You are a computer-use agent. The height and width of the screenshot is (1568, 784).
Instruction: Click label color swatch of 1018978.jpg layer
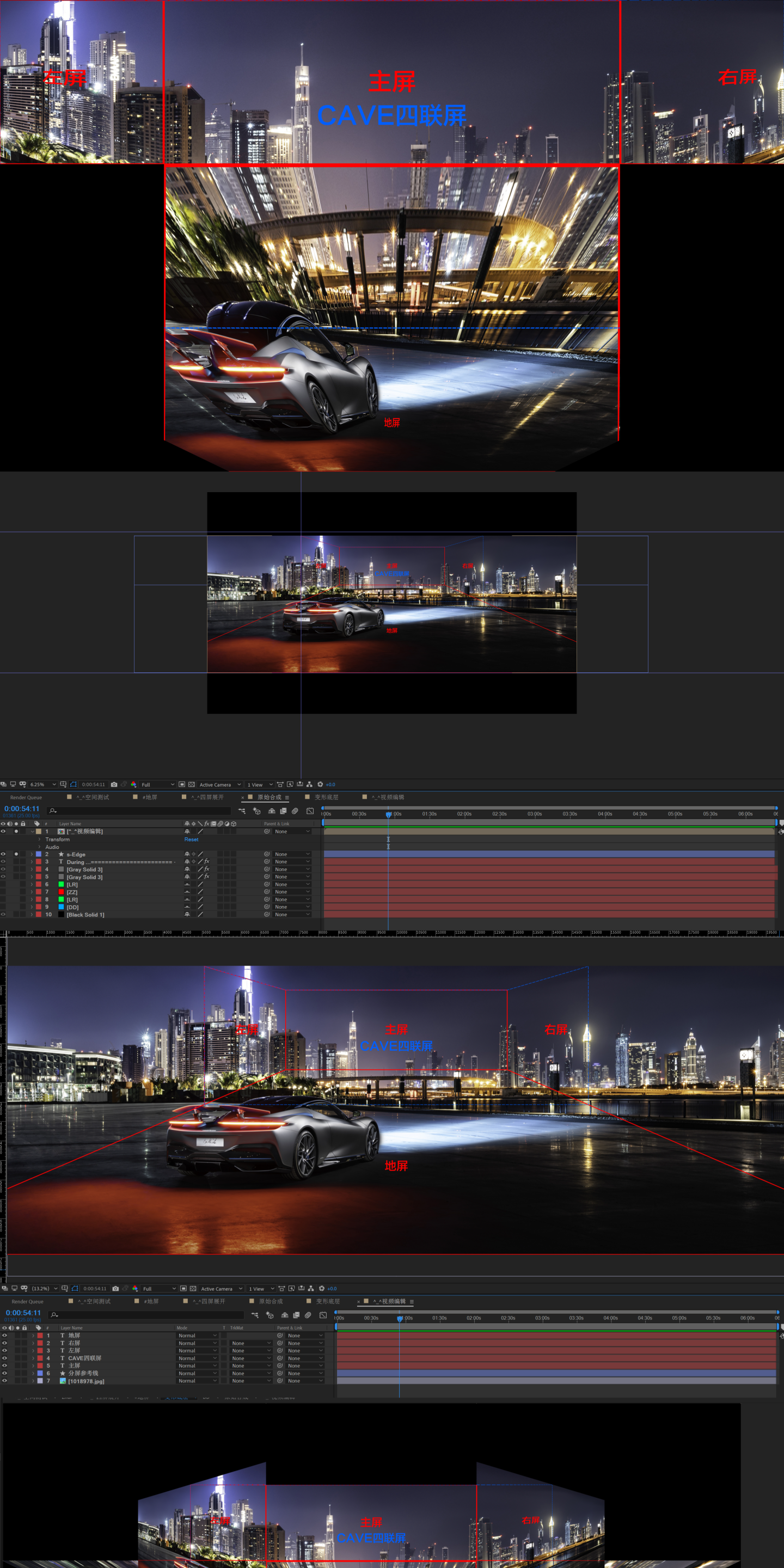pos(40,1381)
